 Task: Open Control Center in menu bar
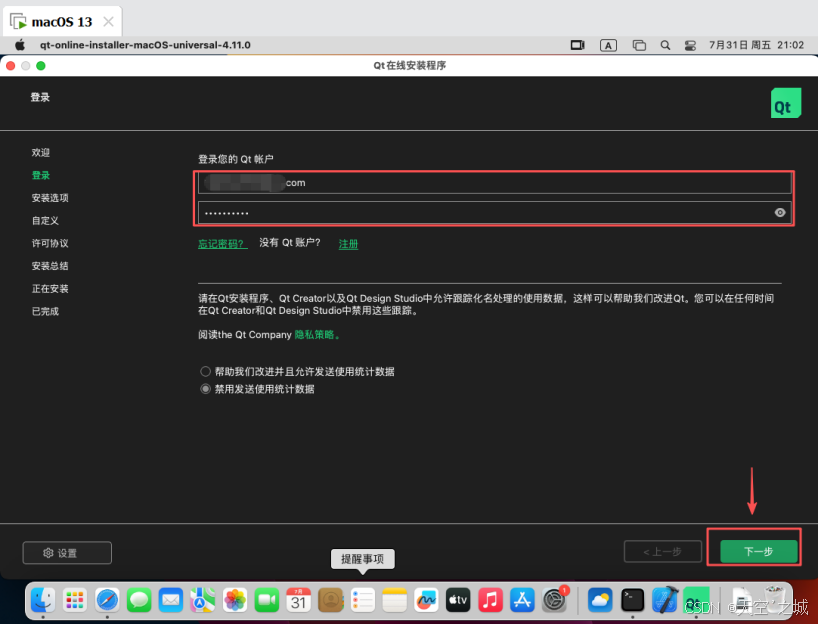click(x=690, y=45)
